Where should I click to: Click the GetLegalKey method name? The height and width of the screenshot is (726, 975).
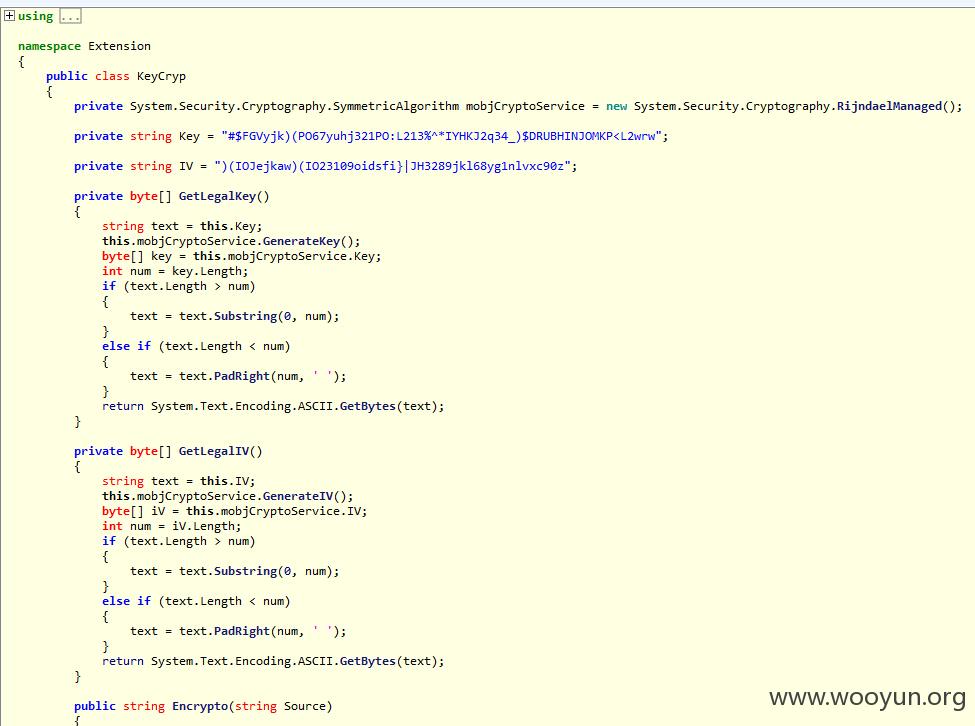pyautogui.click(x=217, y=196)
